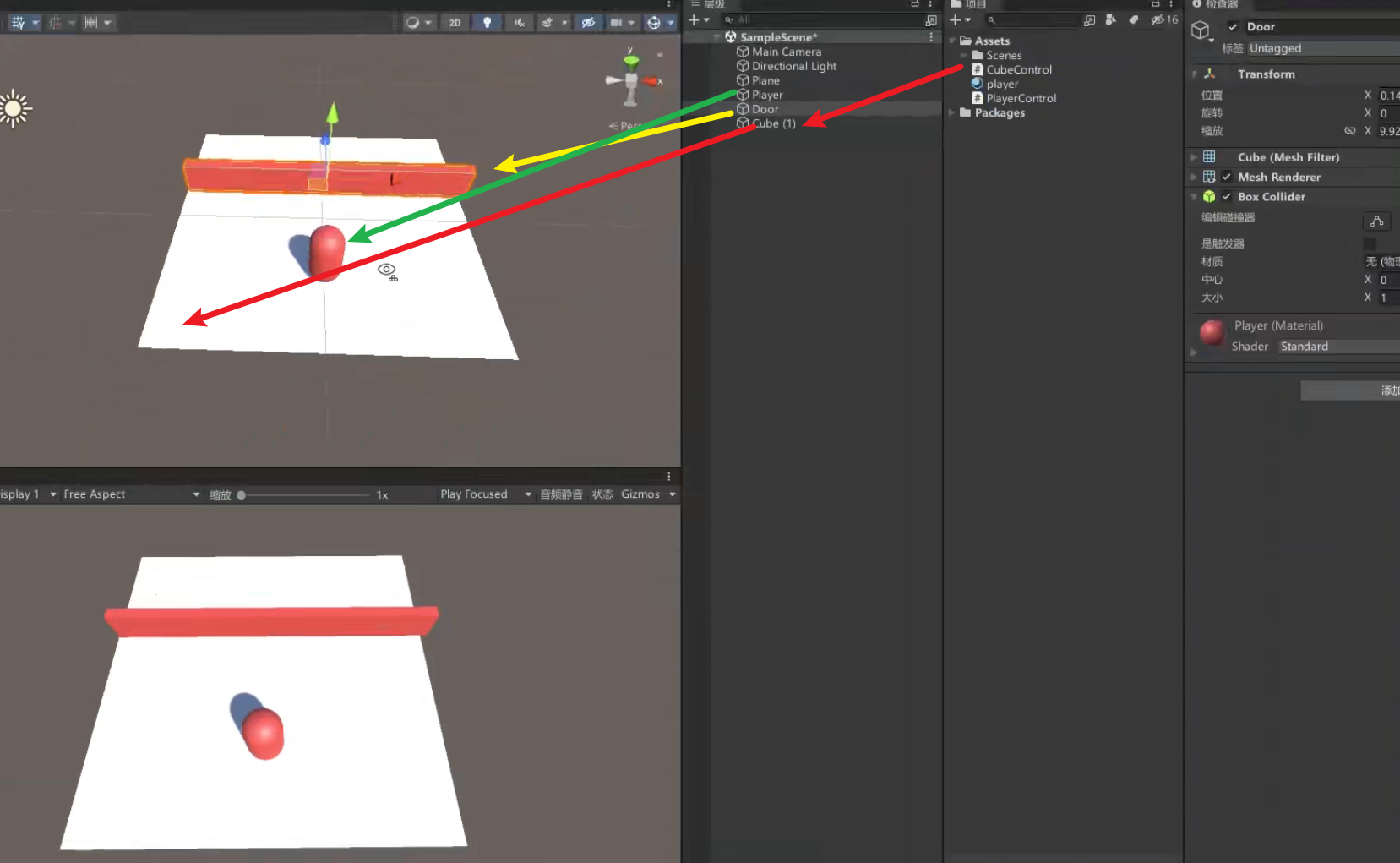The height and width of the screenshot is (863, 1400).
Task: Toggle the Box Collider enabled checkbox
Action: tap(1226, 197)
